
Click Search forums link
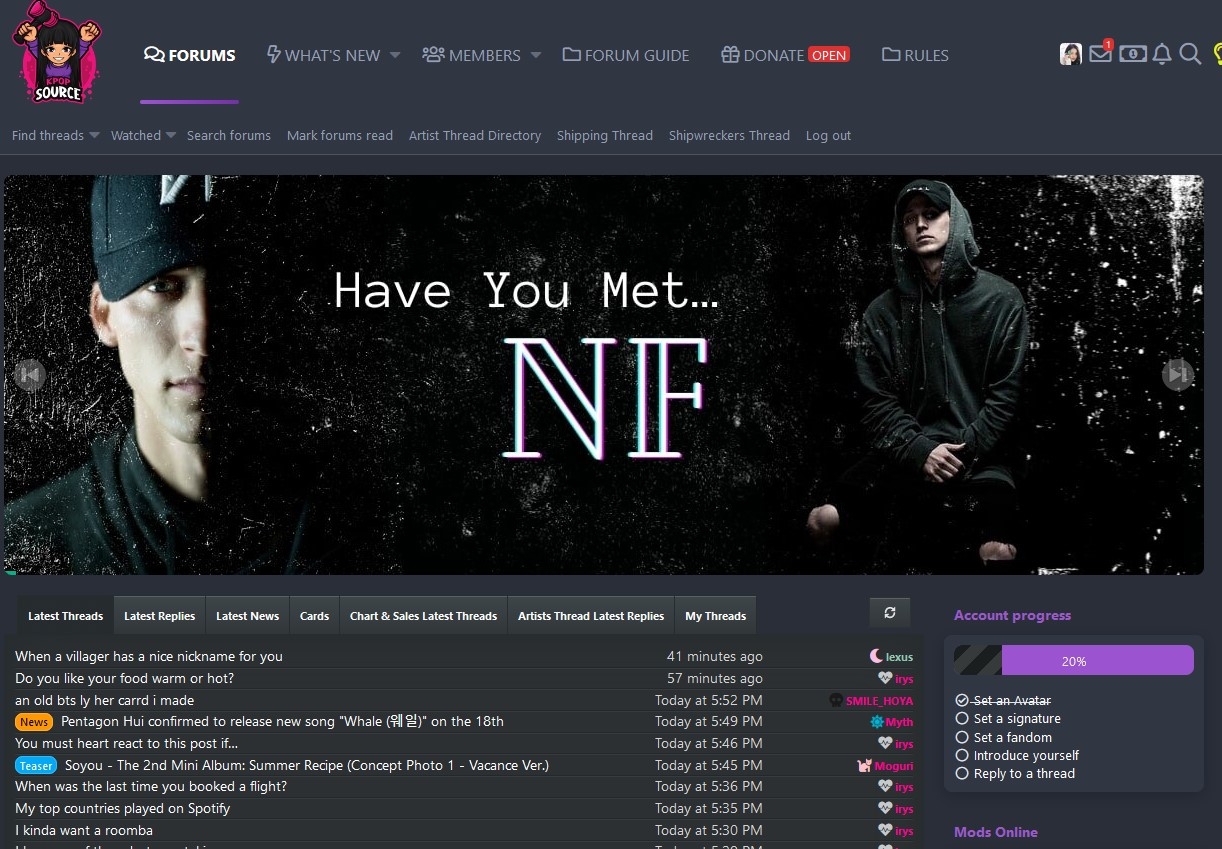229,135
